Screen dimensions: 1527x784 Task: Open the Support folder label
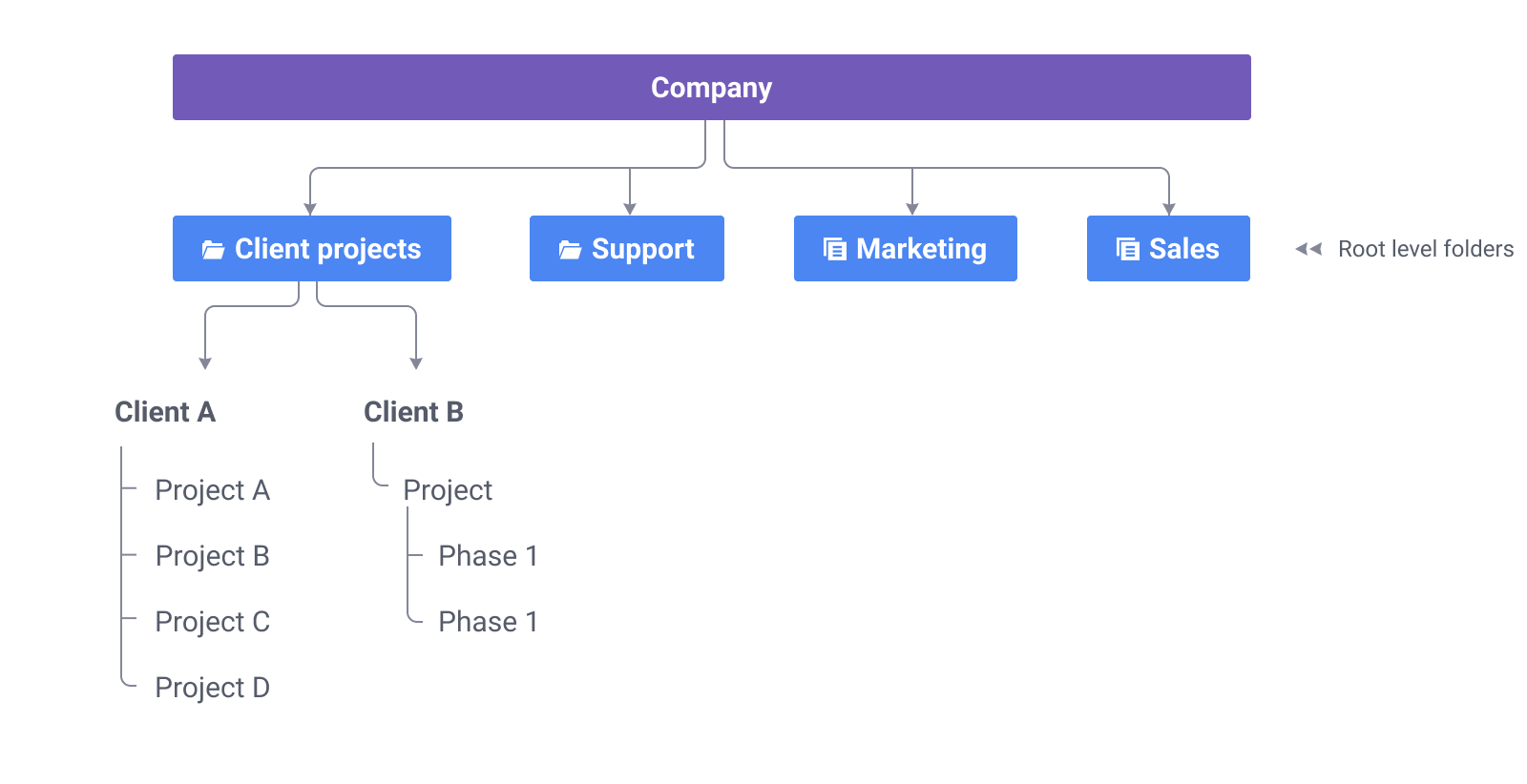pyautogui.click(x=642, y=249)
